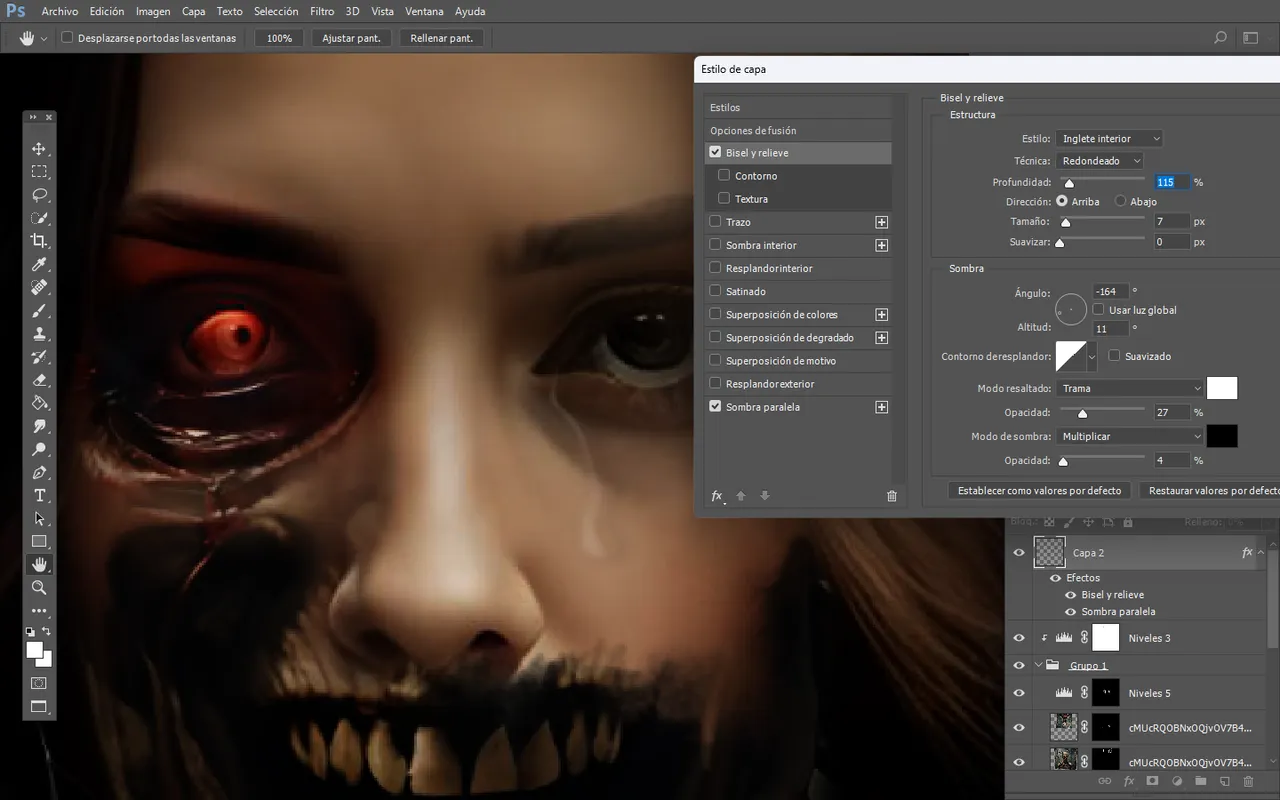This screenshot has height=800, width=1280.
Task: Select the History Brush tool
Action: [39, 357]
